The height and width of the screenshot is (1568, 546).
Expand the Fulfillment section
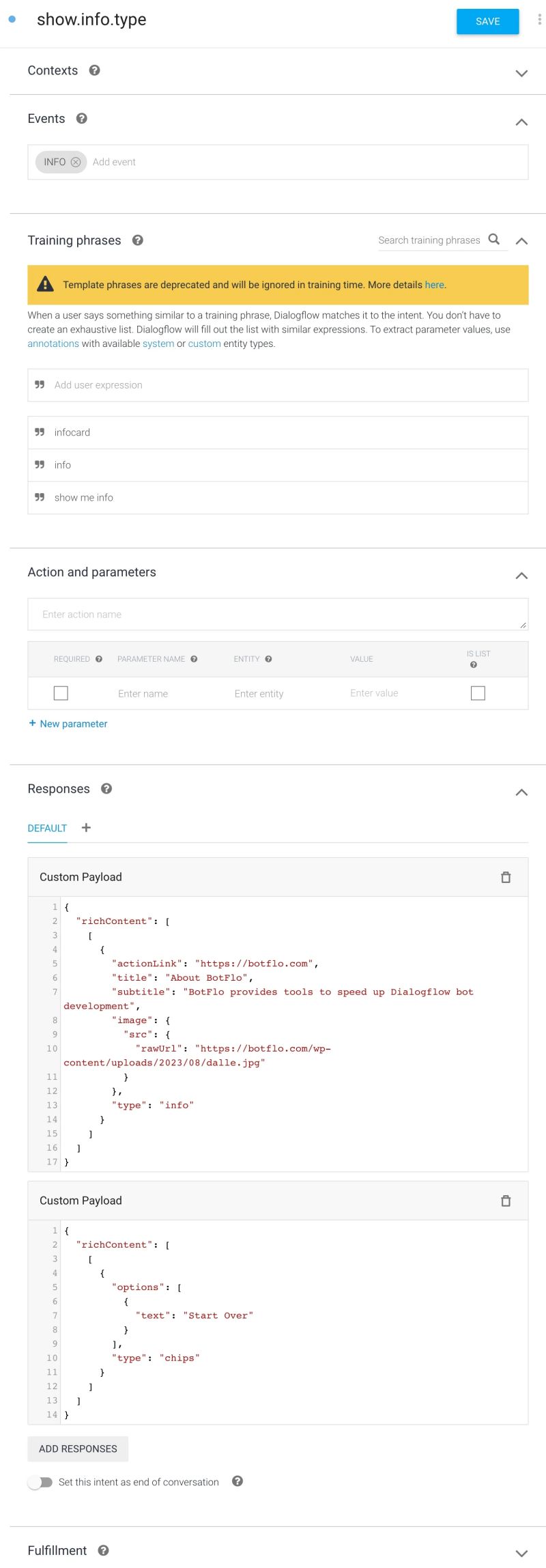point(521,1553)
